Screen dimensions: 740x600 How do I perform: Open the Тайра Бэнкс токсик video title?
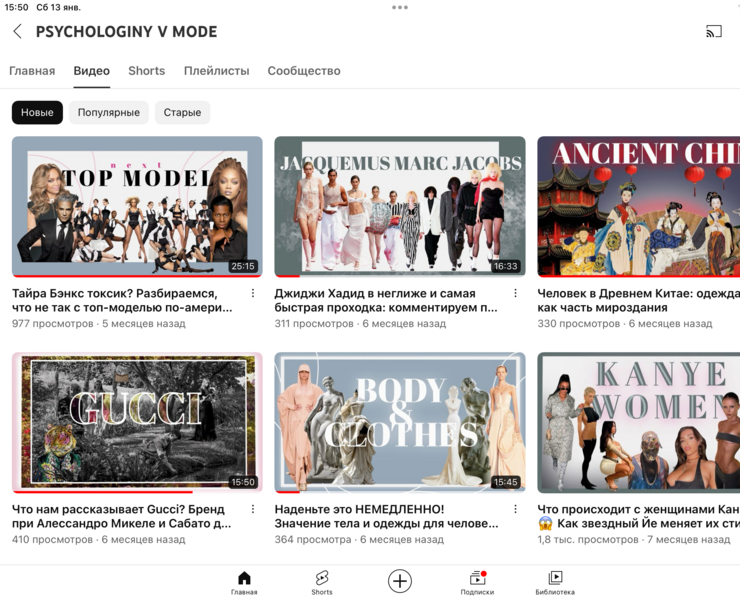tap(122, 301)
